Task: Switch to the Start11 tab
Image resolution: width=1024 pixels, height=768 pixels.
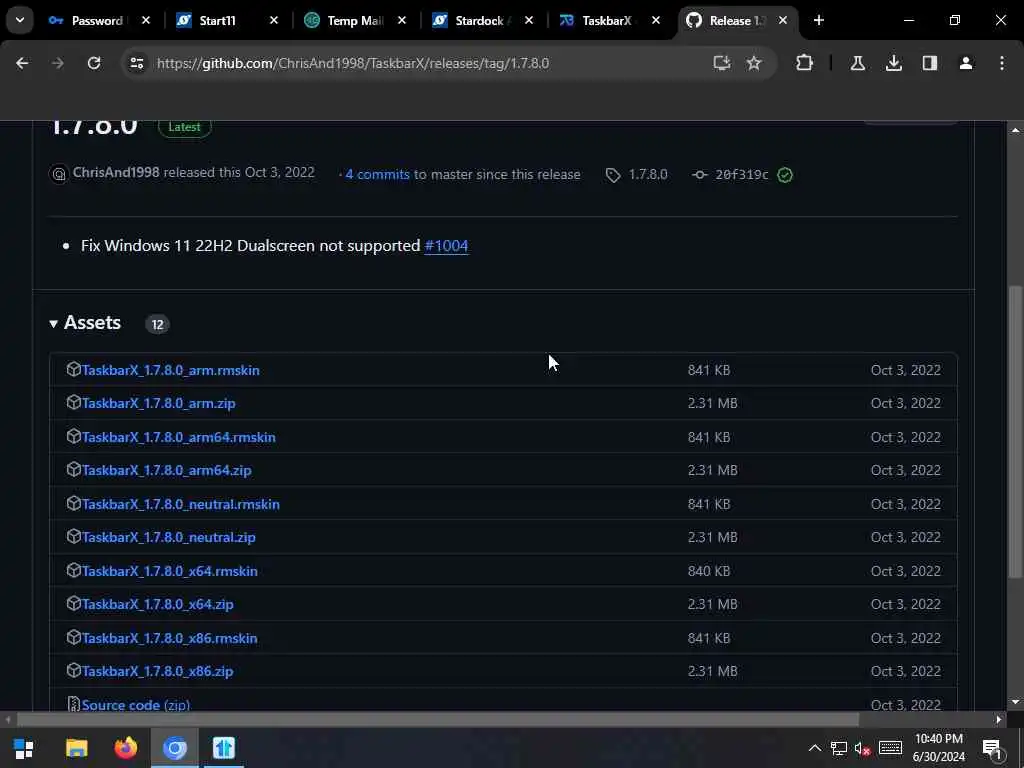Action: tap(217, 21)
